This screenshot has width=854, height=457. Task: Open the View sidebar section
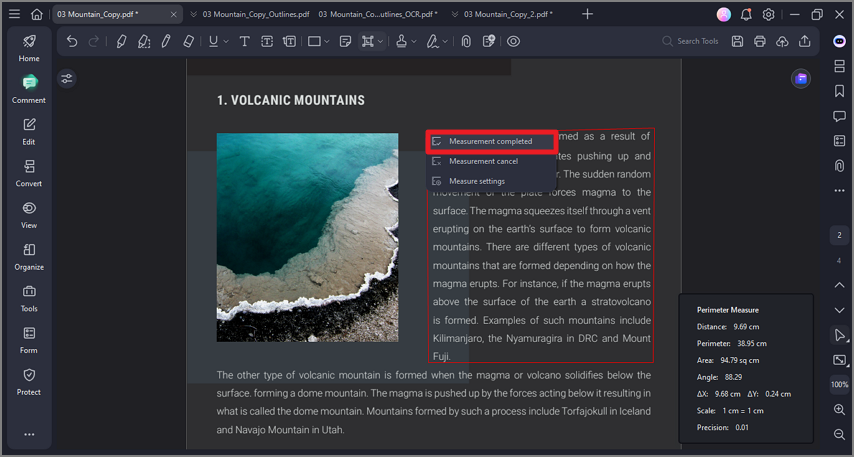click(29, 215)
